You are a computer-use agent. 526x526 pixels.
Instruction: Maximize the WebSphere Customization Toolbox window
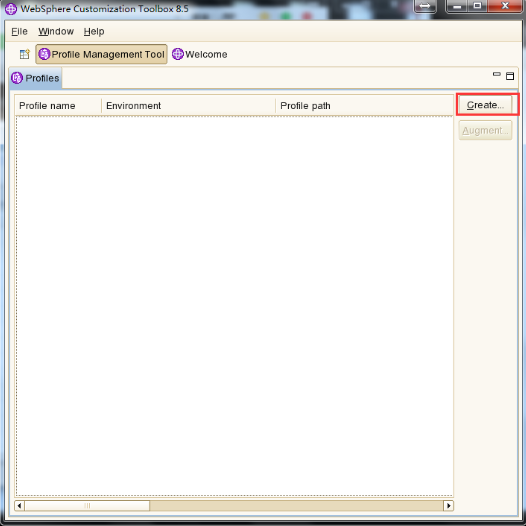(477, 6)
